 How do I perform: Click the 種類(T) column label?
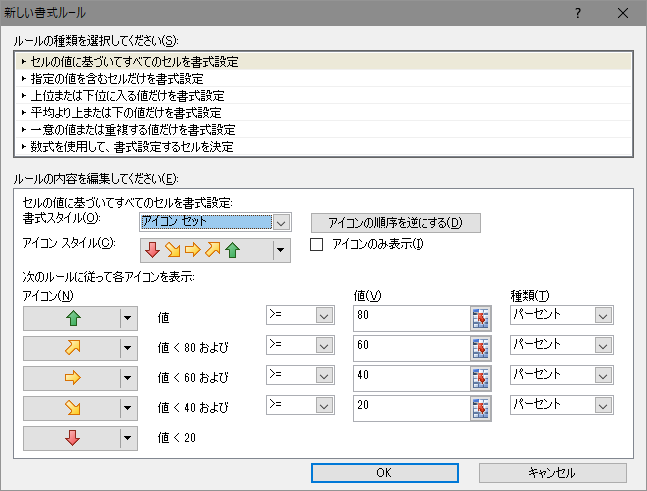click(x=530, y=295)
